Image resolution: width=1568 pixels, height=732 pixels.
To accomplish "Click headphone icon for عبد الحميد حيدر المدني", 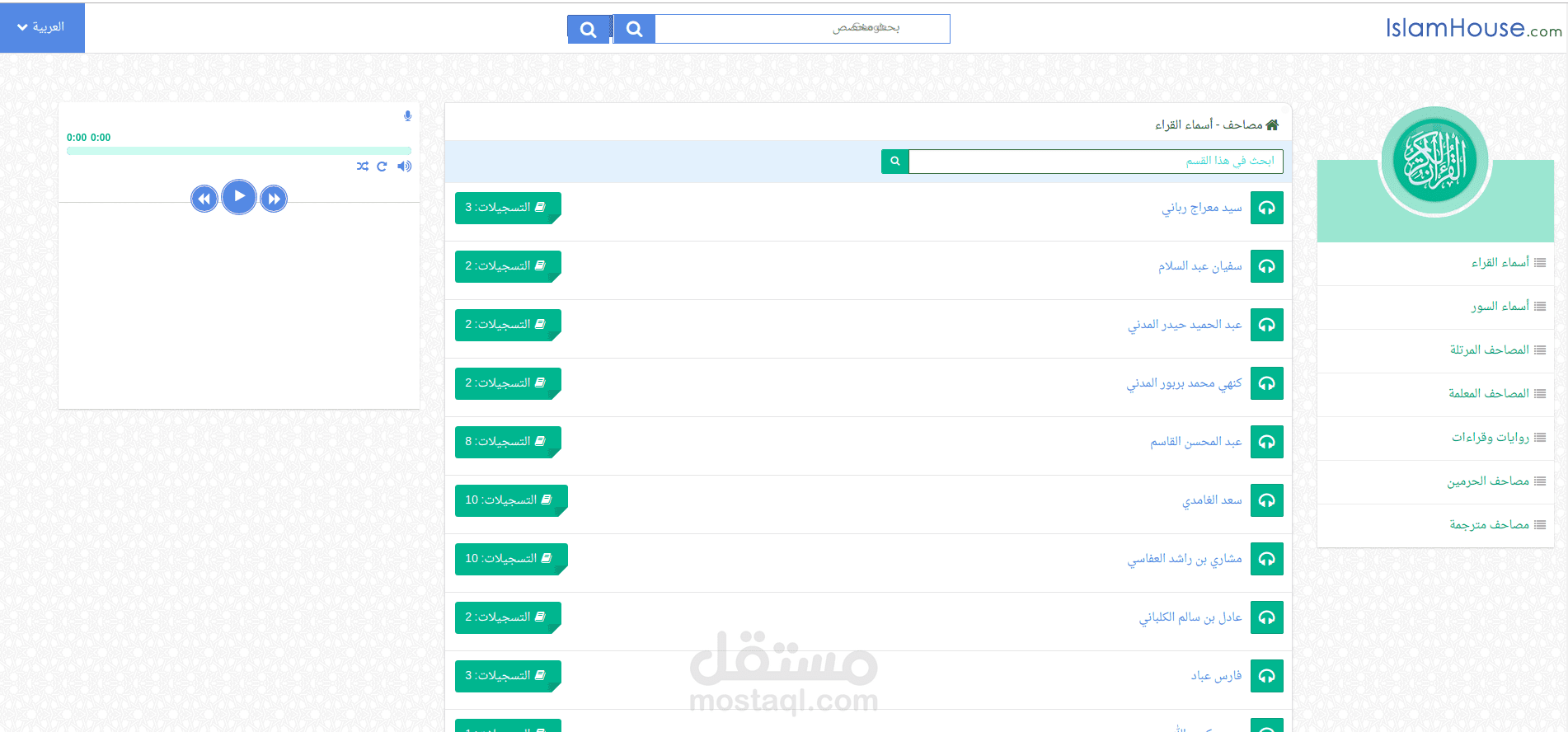I will pyautogui.click(x=1267, y=325).
